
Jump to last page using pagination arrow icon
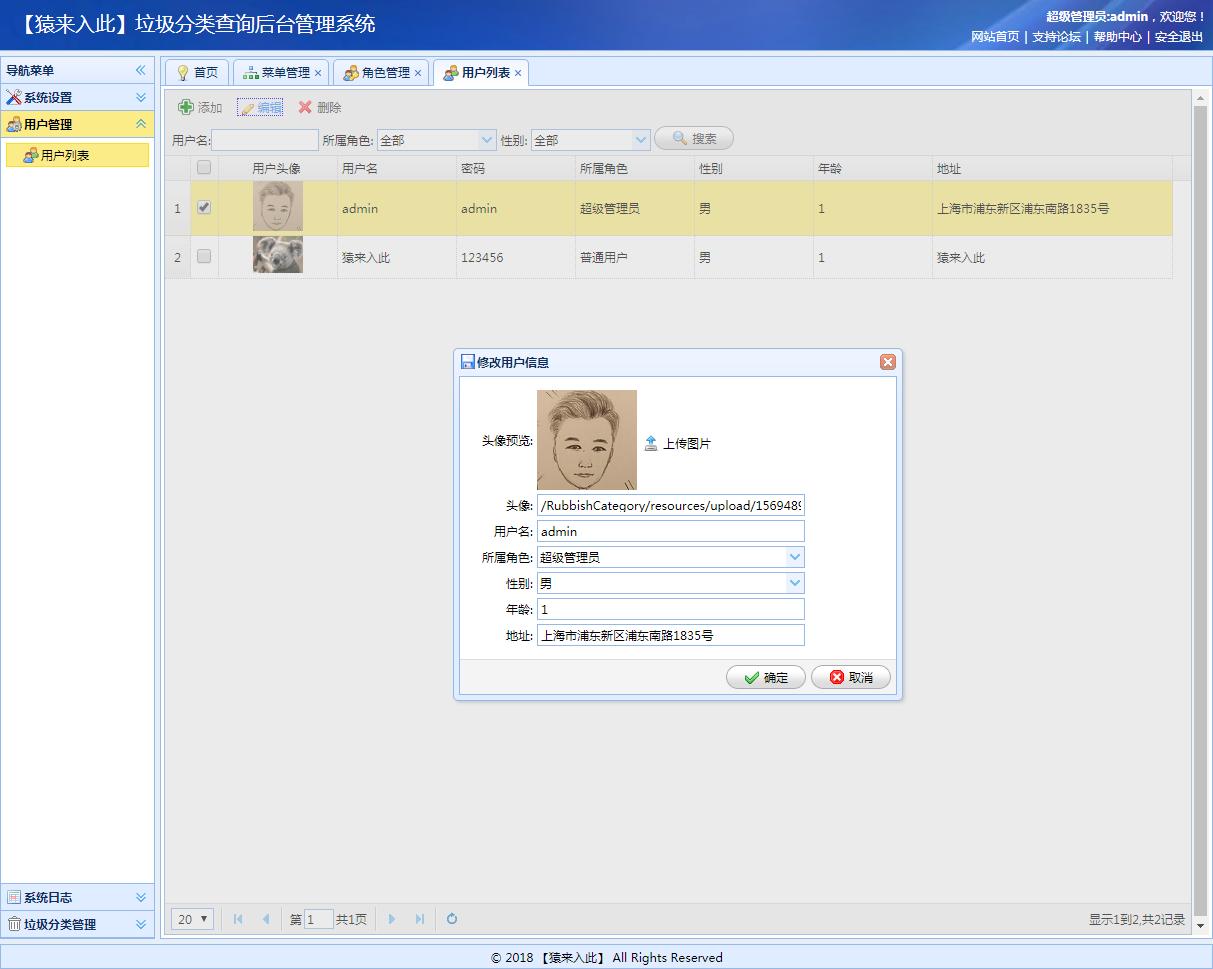419,918
